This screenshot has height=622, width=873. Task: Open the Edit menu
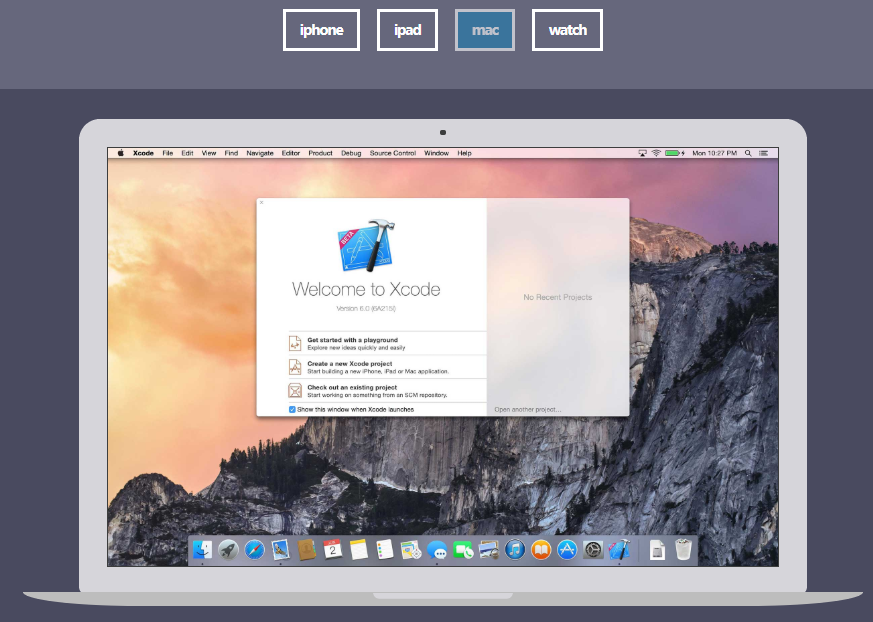click(188, 153)
